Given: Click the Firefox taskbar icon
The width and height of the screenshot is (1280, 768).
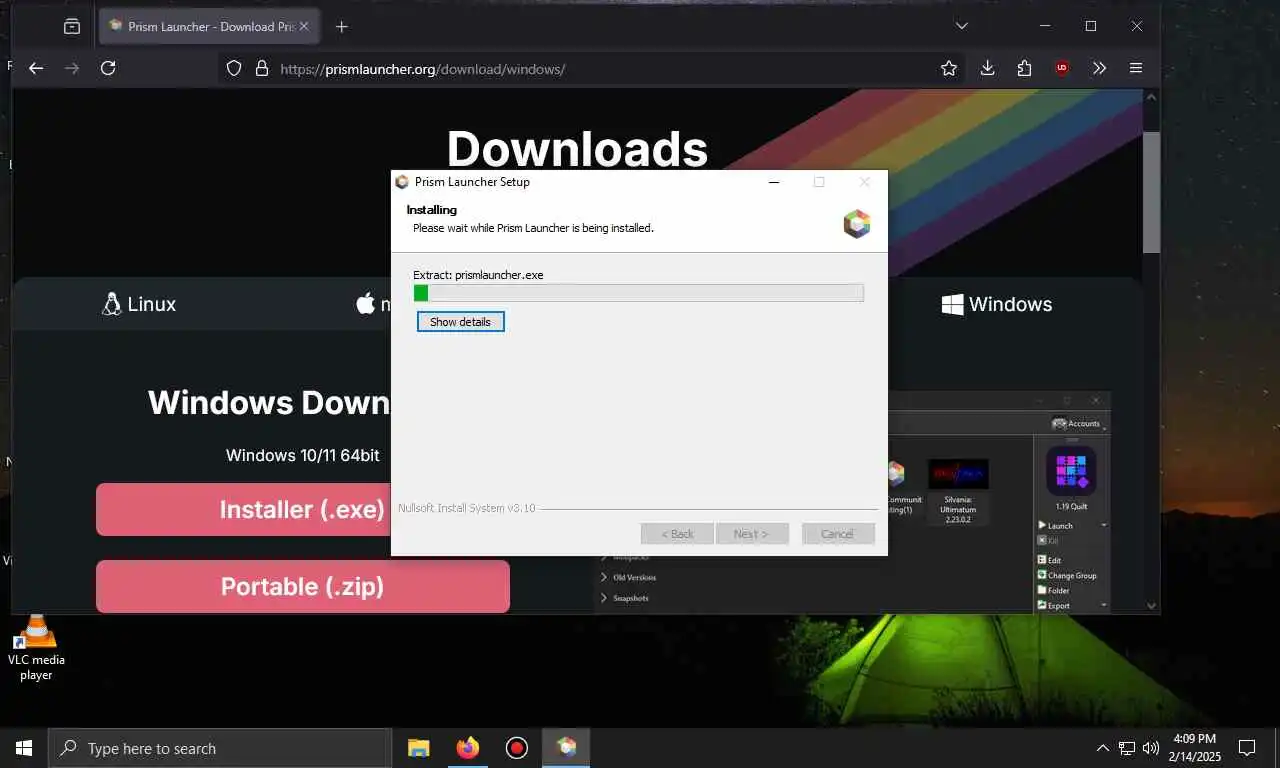Looking at the screenshot, I should click(468, 748).
